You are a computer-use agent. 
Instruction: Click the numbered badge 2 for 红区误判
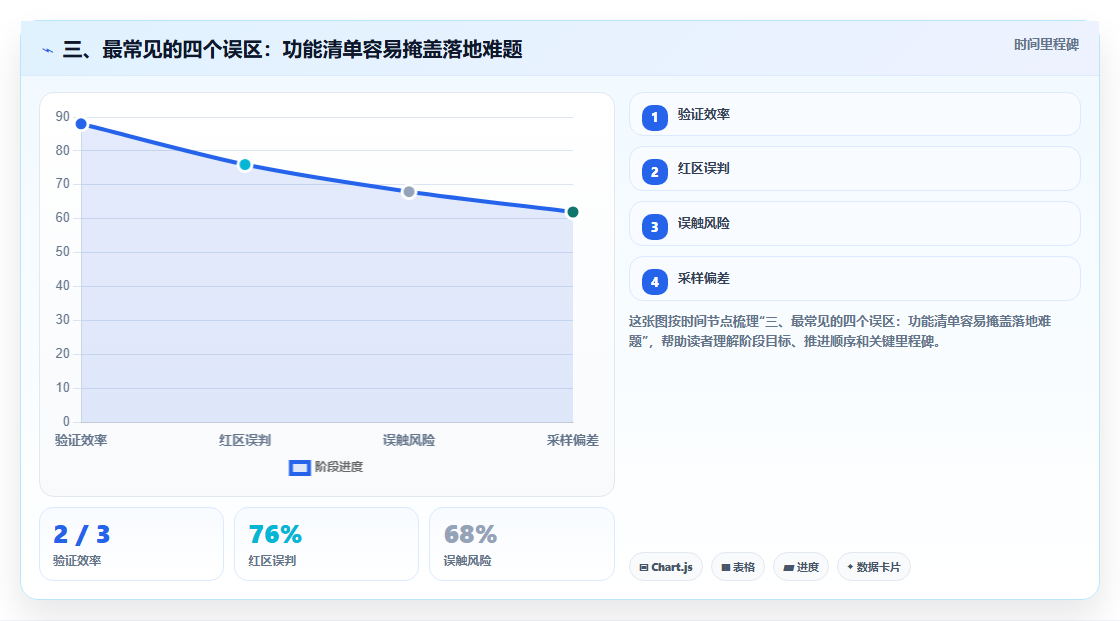click(654, 172)
